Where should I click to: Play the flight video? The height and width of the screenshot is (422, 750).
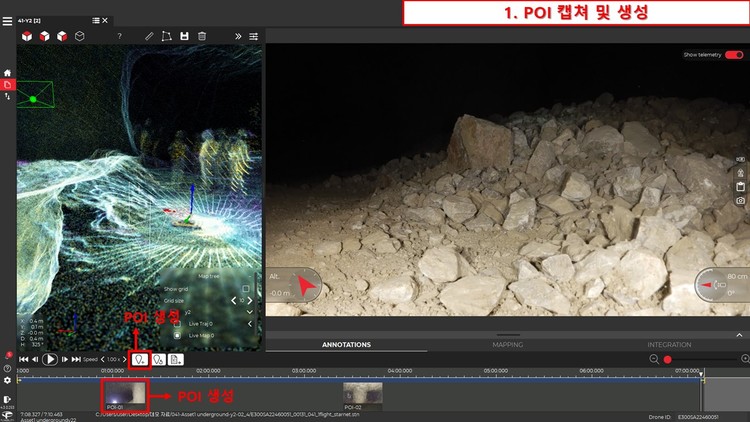(50, 359)
